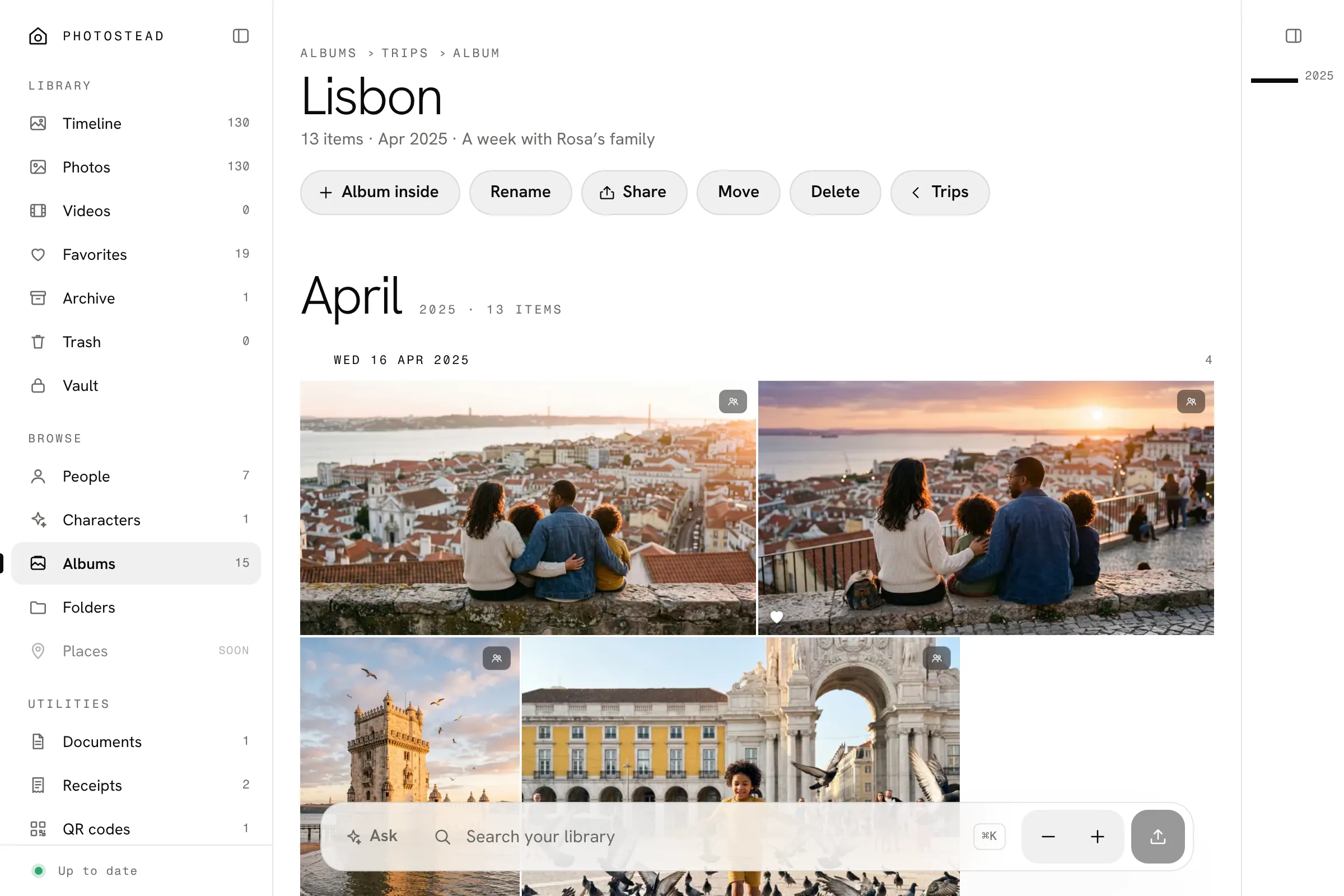This screenshot has width=1344, height=896.
Task: Click the Photostead home logo icon
Action: [38, 36]
